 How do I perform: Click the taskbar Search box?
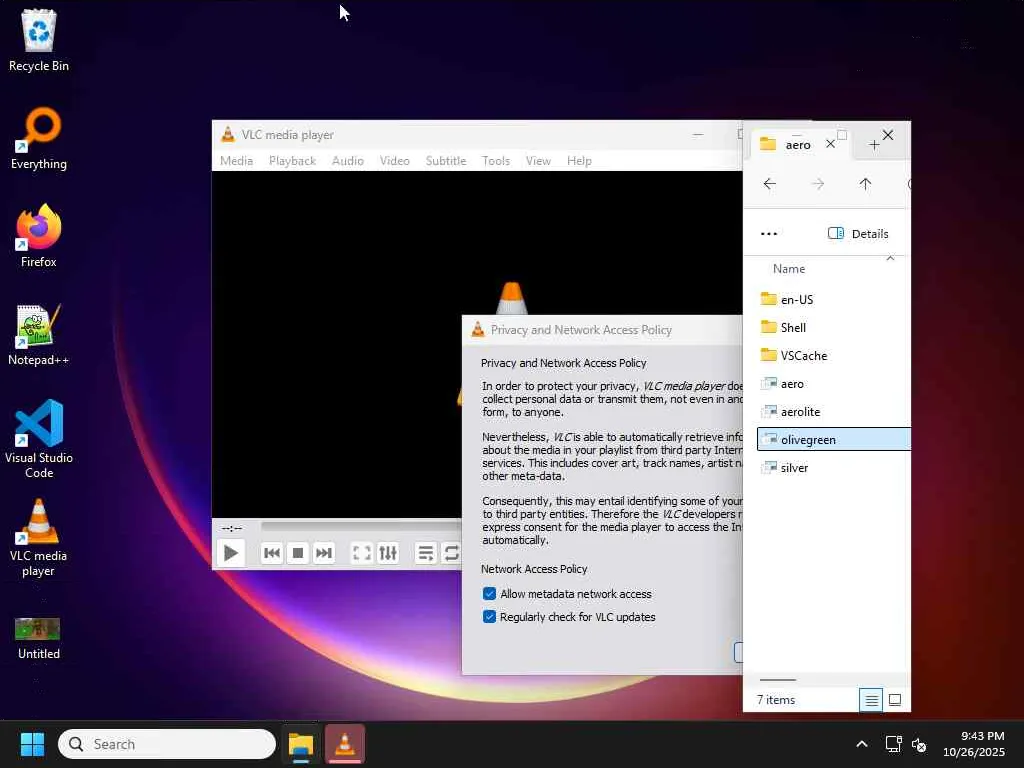[x=167, y=744]
